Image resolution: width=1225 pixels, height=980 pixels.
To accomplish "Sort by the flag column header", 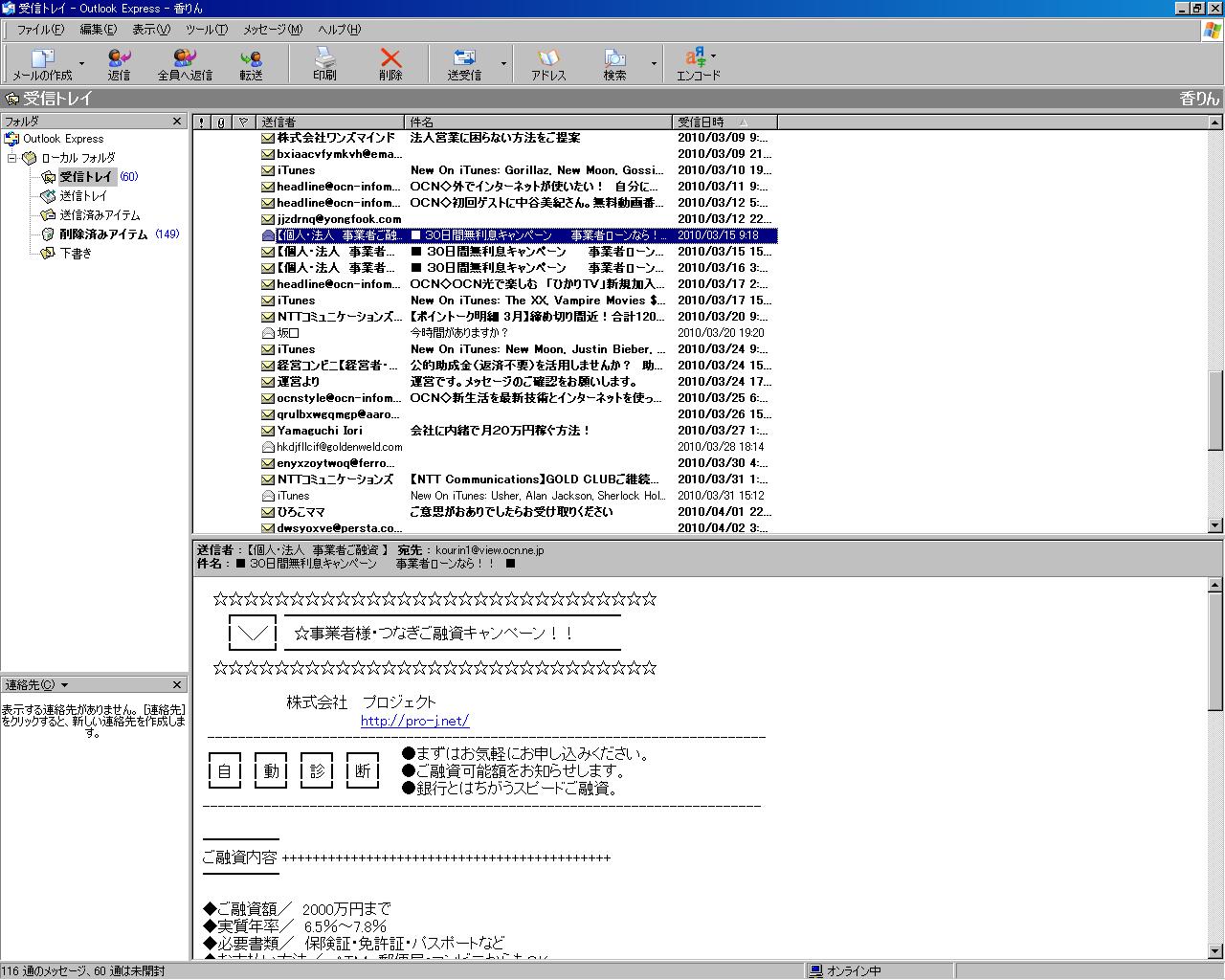I will pos(244,122).
